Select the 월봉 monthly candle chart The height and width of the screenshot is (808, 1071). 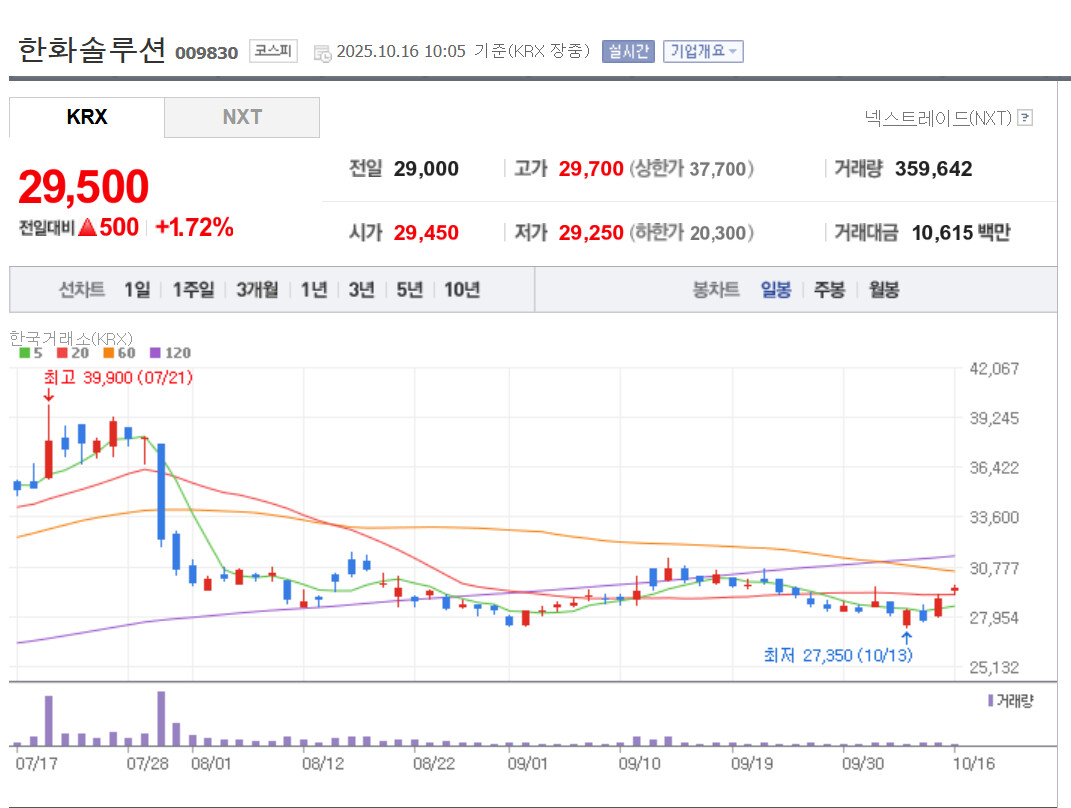(x=884, y=290)
